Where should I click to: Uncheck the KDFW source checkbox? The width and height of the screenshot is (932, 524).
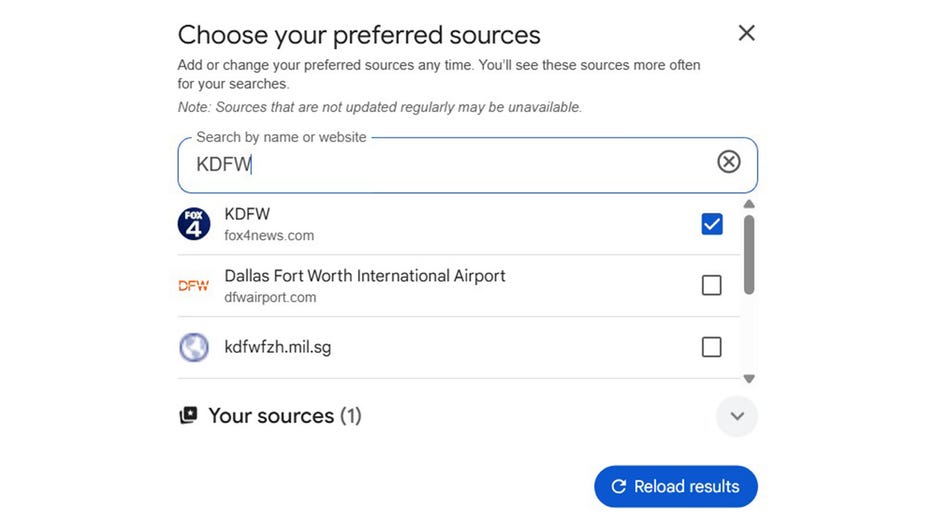coord(711,224)
